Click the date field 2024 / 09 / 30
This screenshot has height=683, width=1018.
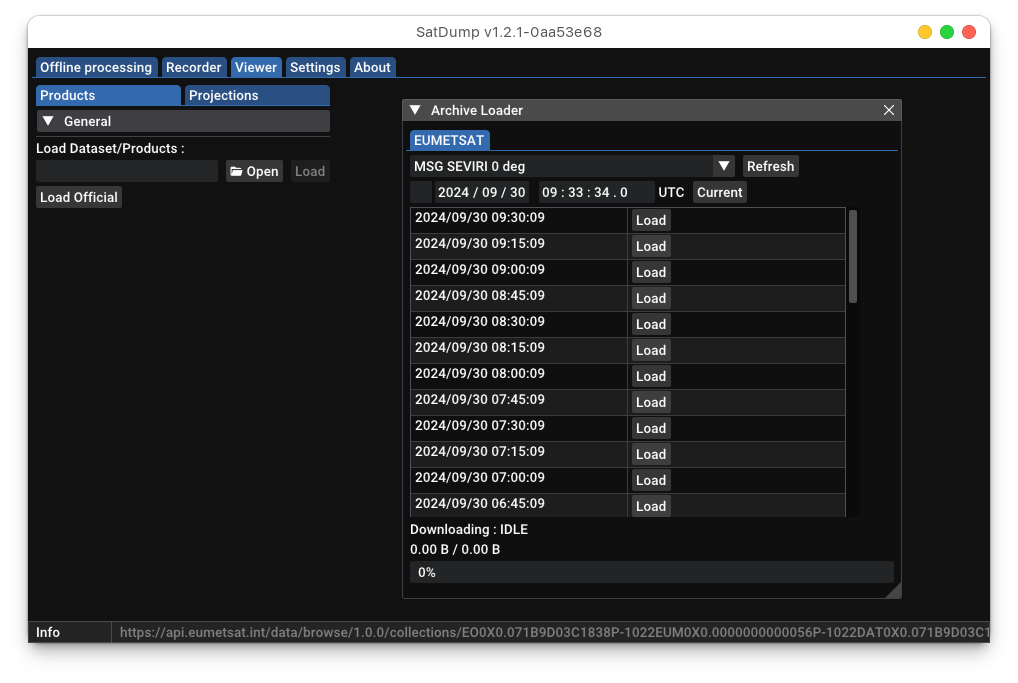482,192
